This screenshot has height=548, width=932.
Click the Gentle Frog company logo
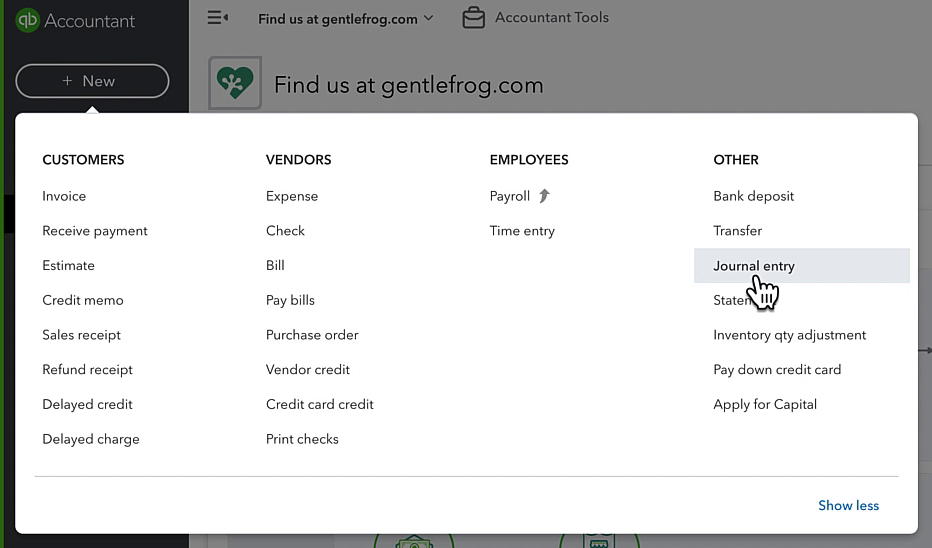[x=235, y=83]
